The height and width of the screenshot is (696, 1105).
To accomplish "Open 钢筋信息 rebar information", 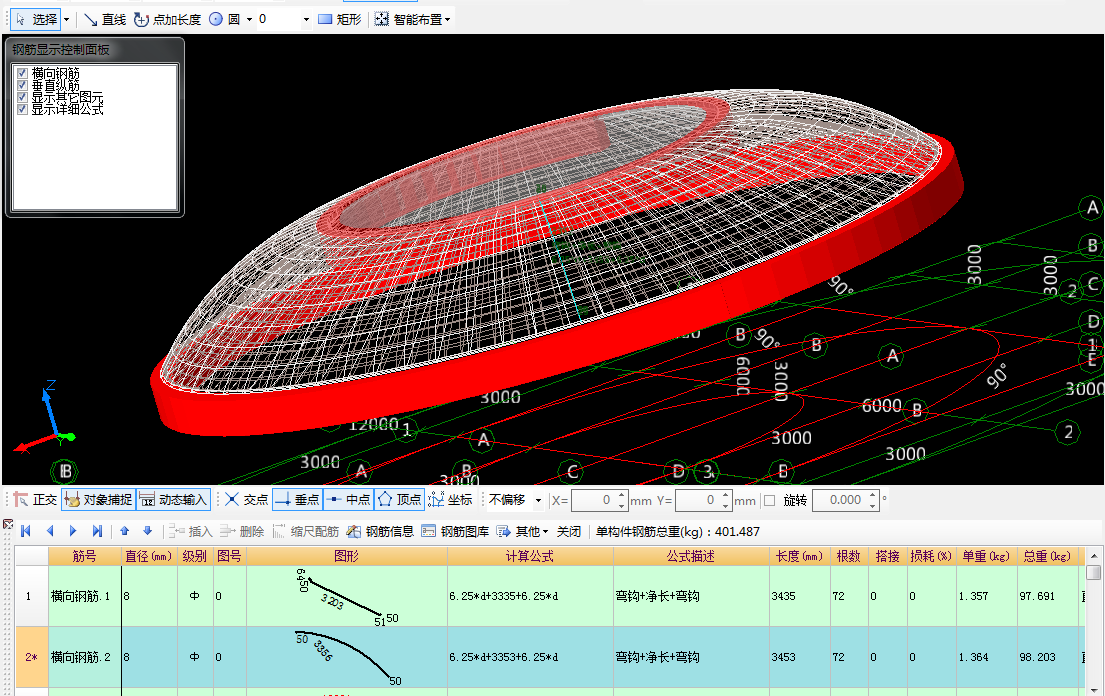I will pyautogui.click(x=380, y=531).
